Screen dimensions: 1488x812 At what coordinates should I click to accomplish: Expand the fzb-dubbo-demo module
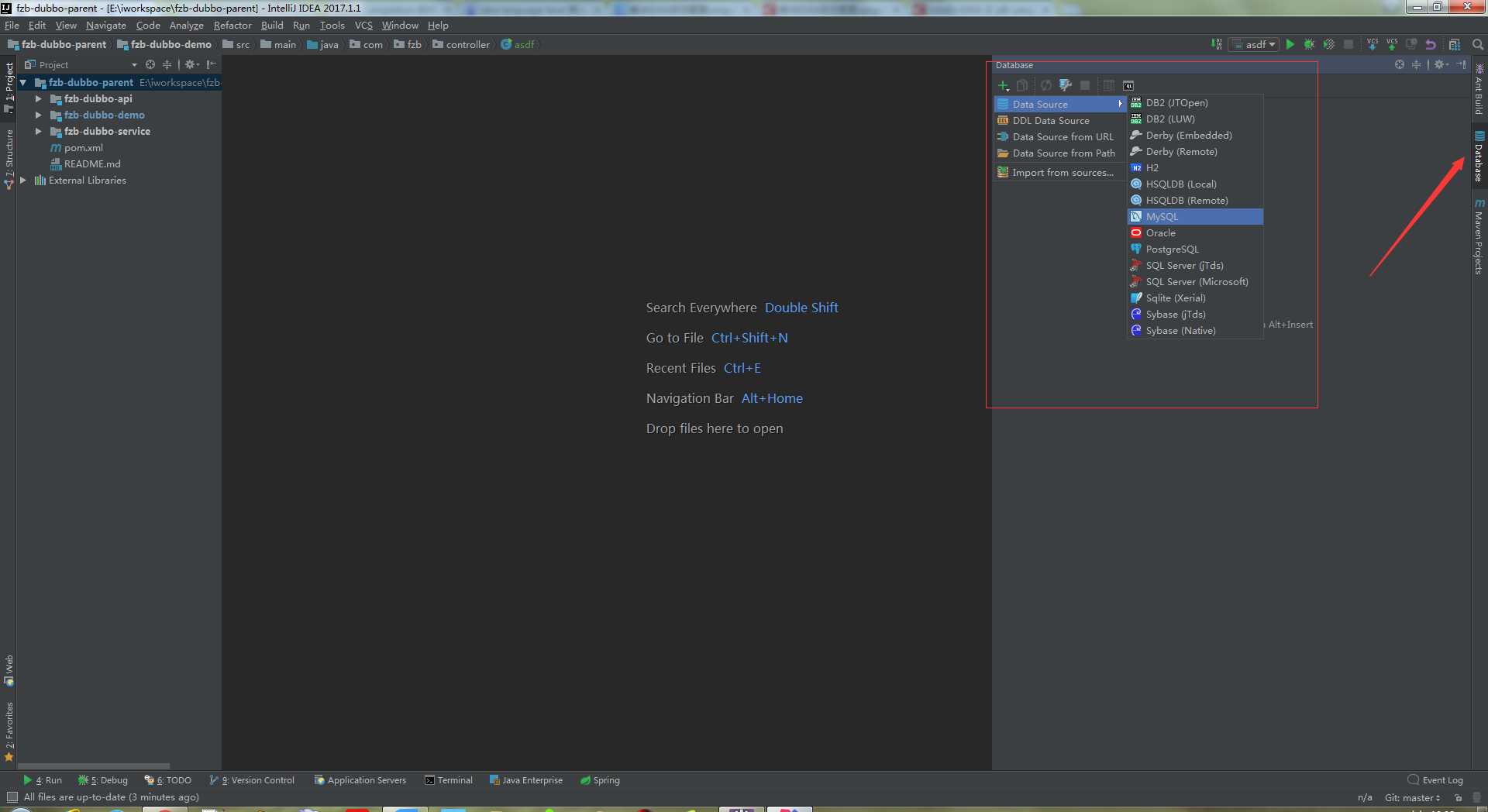(x=38, y=115)
